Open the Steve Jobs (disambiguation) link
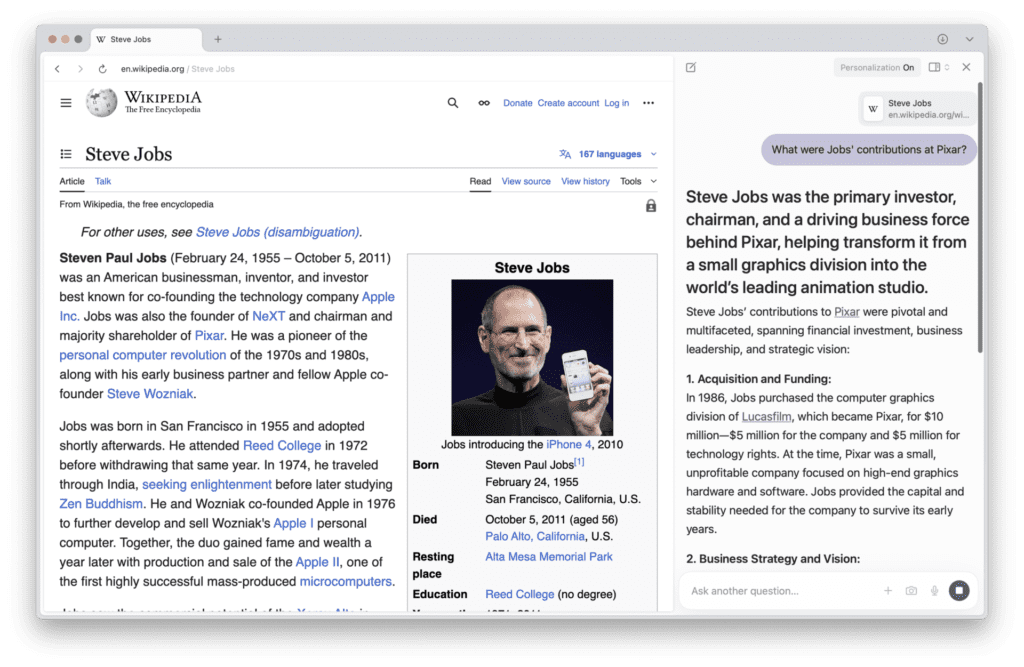This screenshot has width=1024, height=667. (278, 232)
